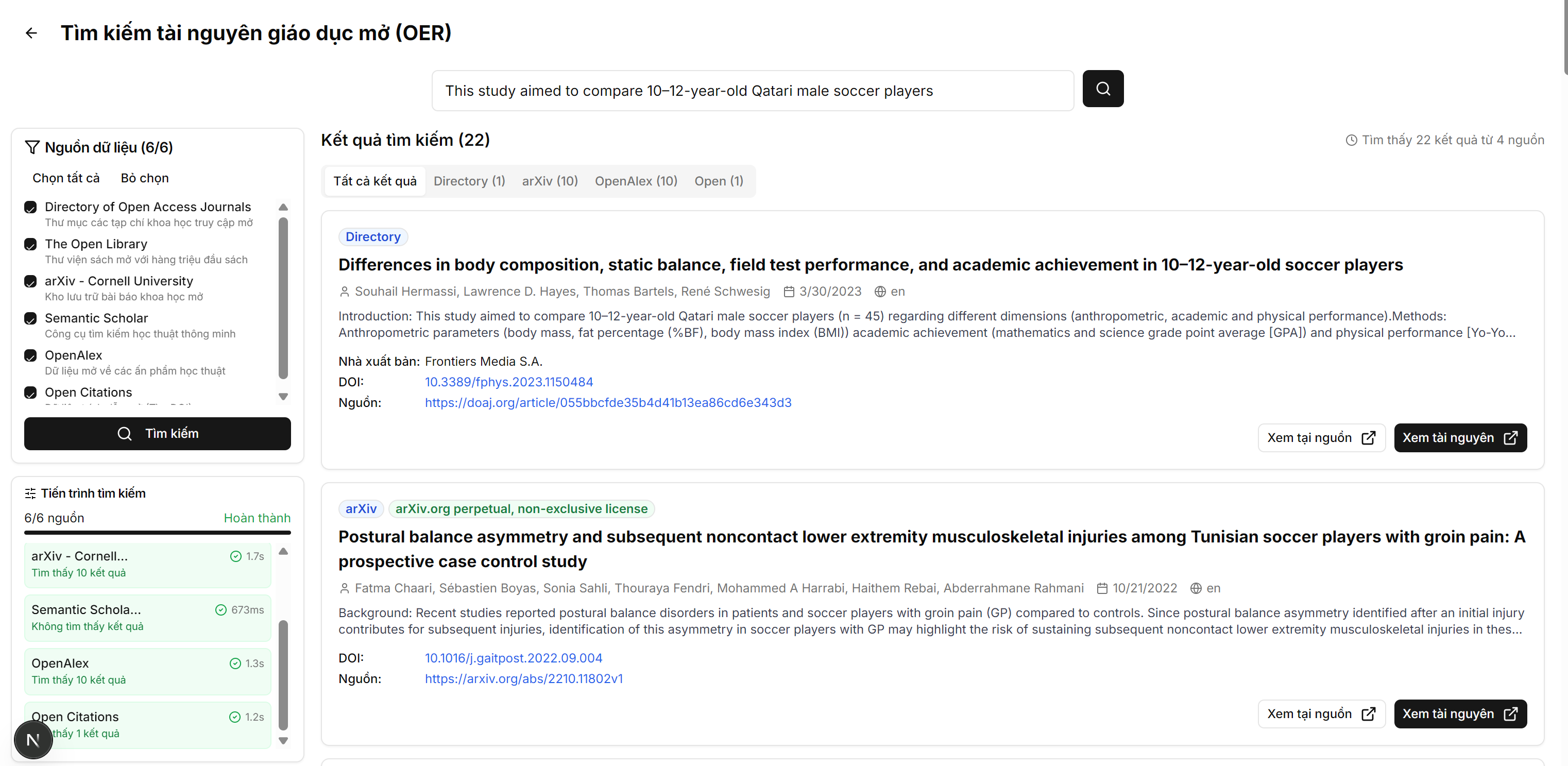
Task: Open the round N logo button
Action: coord(33,739)
